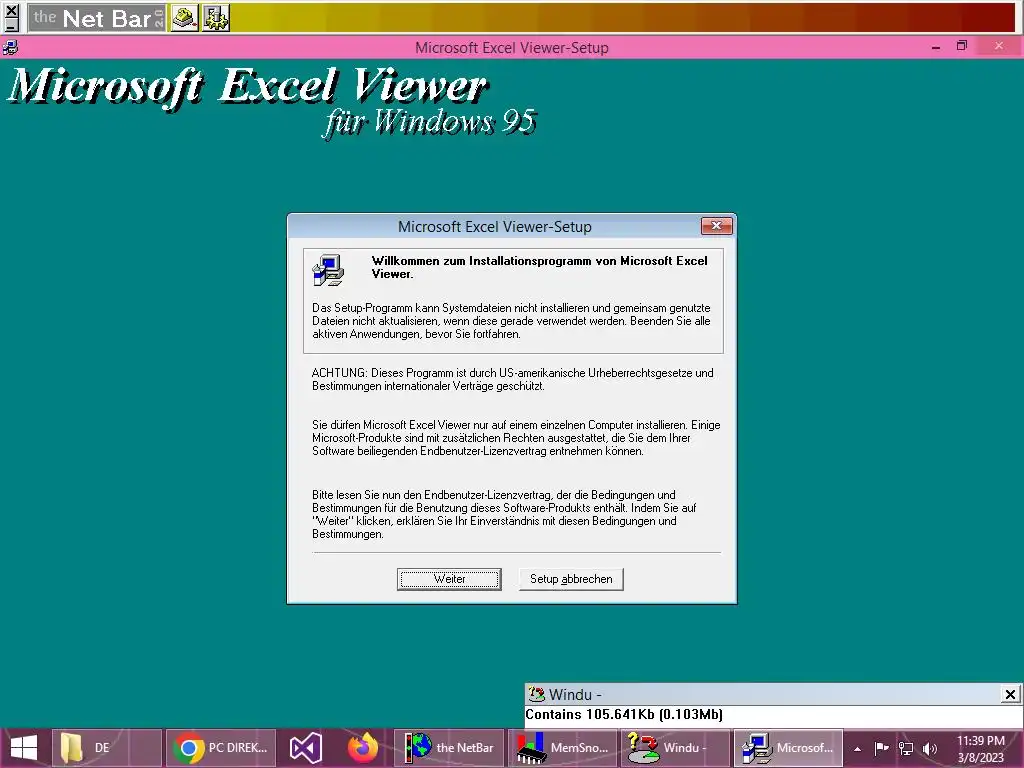Click the 'ACHTUNG: Dieses Programm' warning paragraph
1024x768 pixels.
click(512, 379)
